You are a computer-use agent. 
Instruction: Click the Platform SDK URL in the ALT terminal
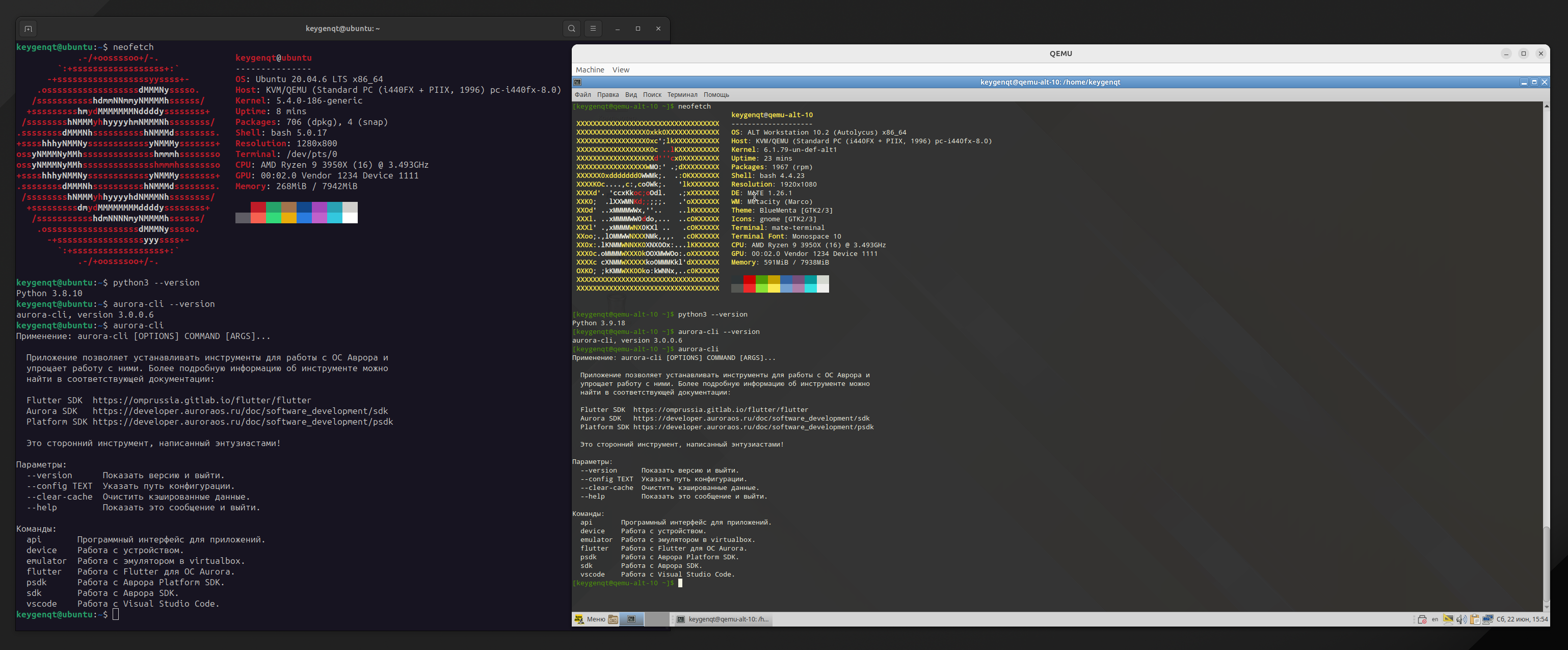tap(753, 427)
